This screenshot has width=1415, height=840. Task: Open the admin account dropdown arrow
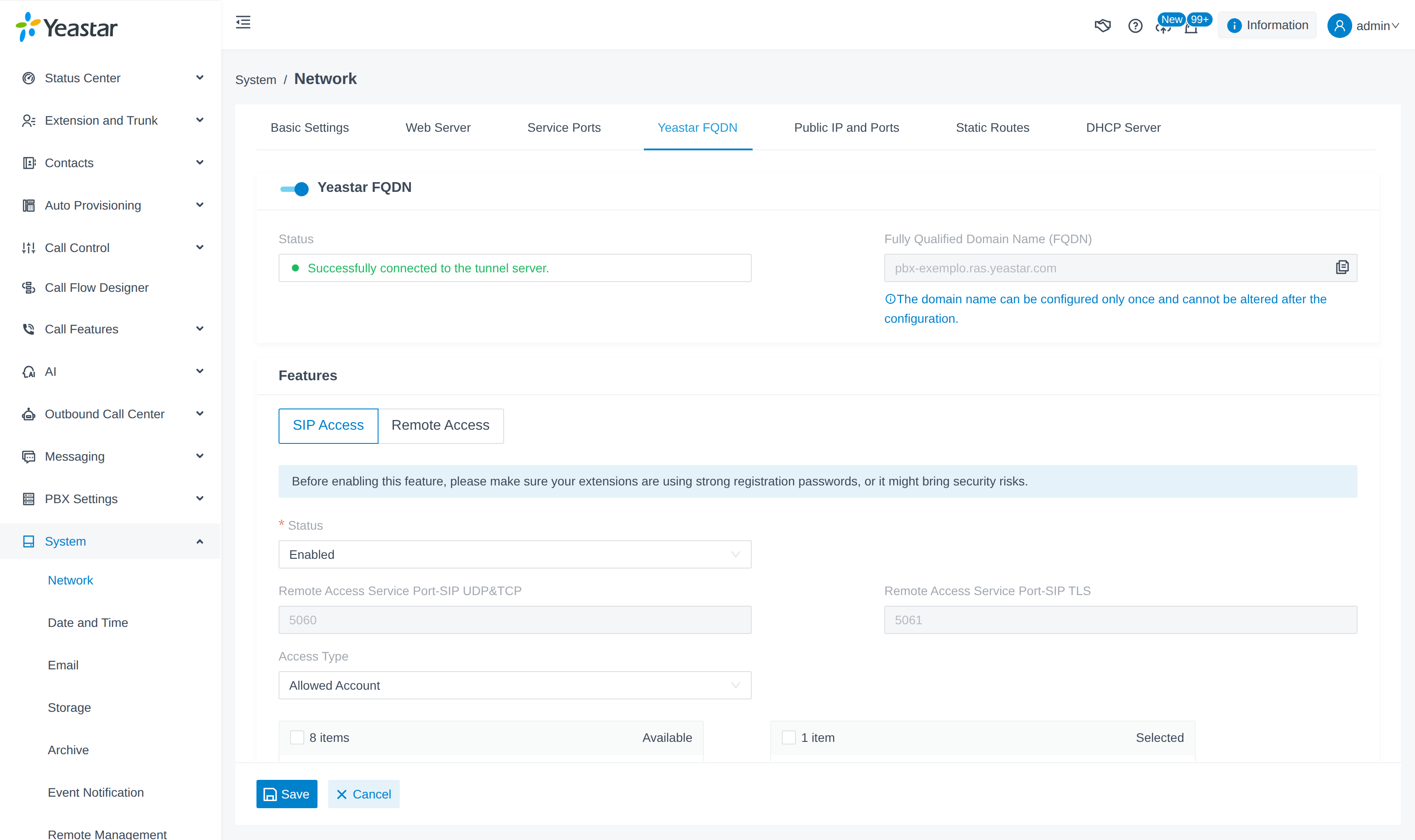[1395, 26]
